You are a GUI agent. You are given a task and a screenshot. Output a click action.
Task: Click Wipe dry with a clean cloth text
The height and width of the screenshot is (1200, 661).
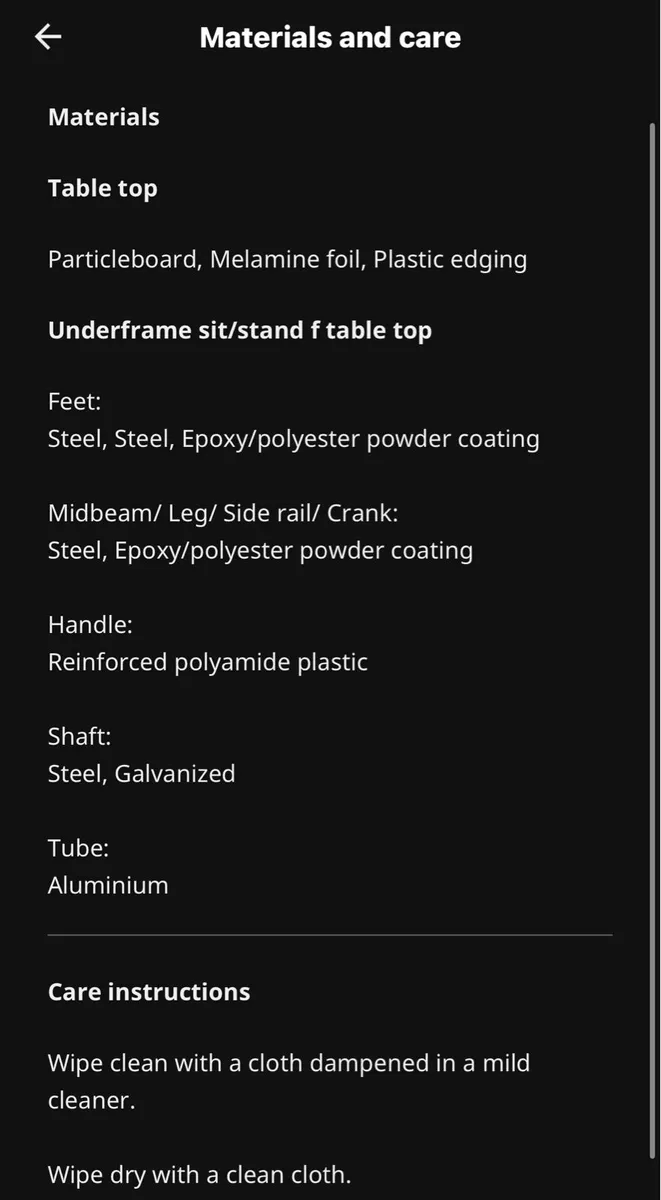pos(199,1174)
